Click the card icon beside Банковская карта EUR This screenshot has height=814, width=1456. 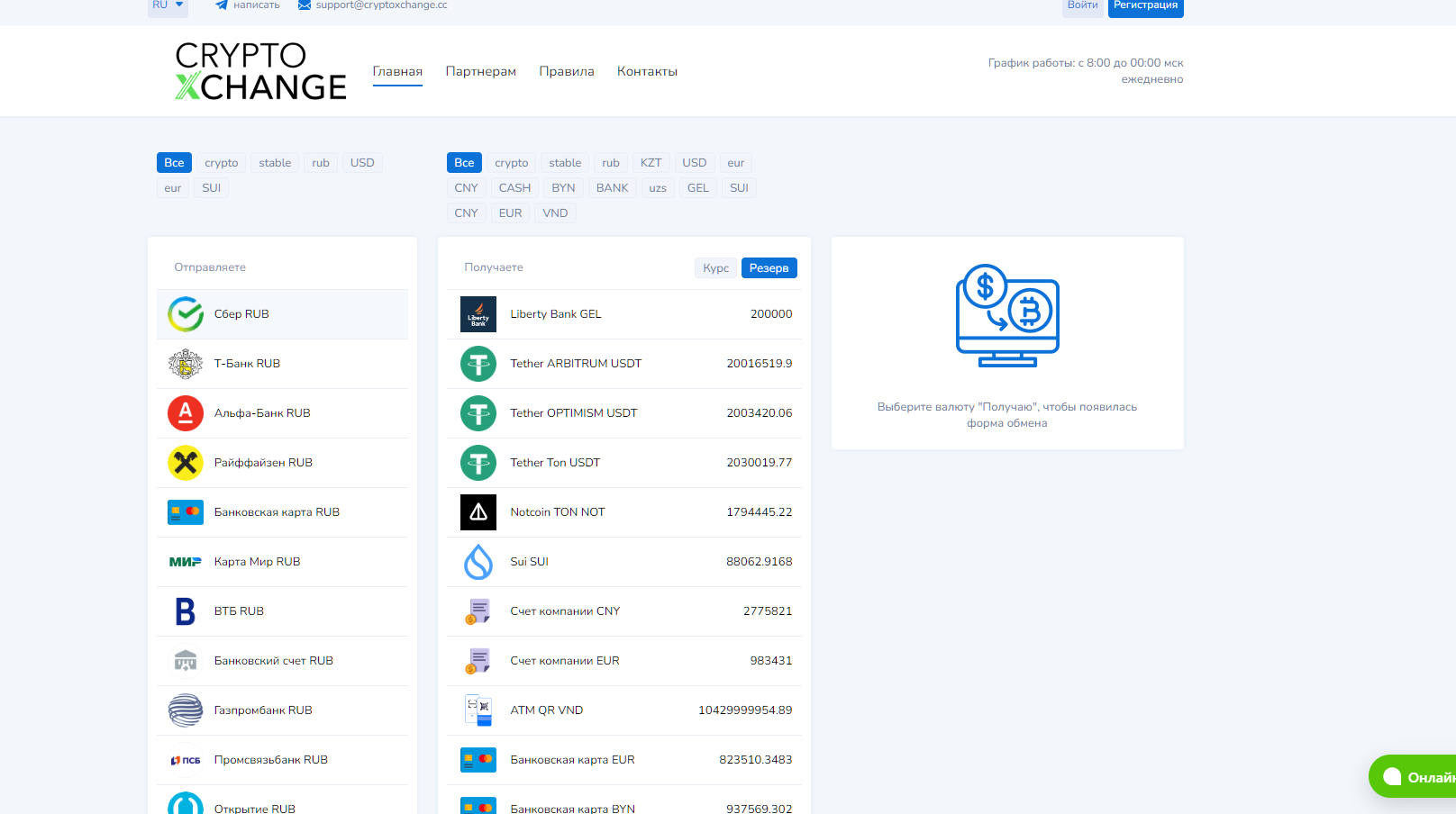(478, 760)
